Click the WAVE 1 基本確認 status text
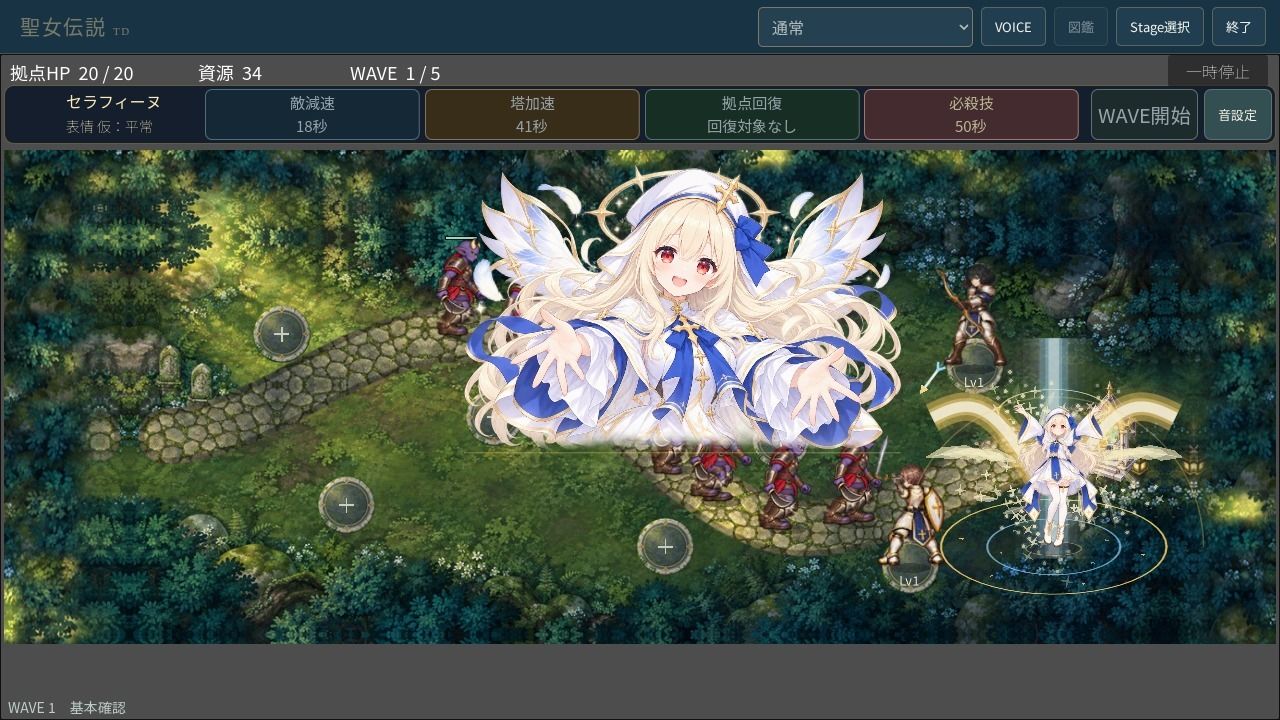The height and width of the screenshot is (720, 1280). [x=67, y=707]
